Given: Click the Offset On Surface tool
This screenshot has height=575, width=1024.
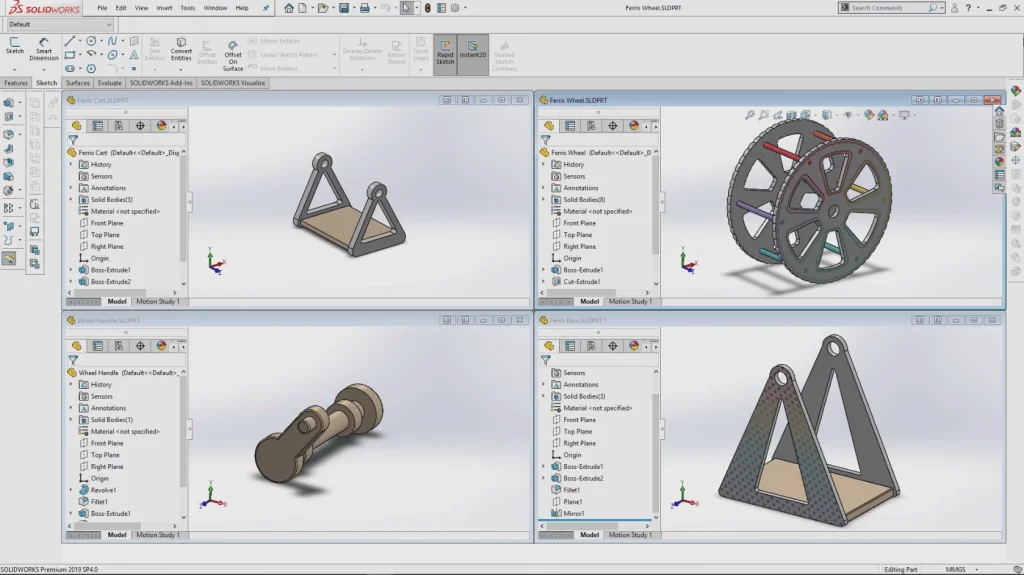Looking at the screenshot, I should 233,54.
